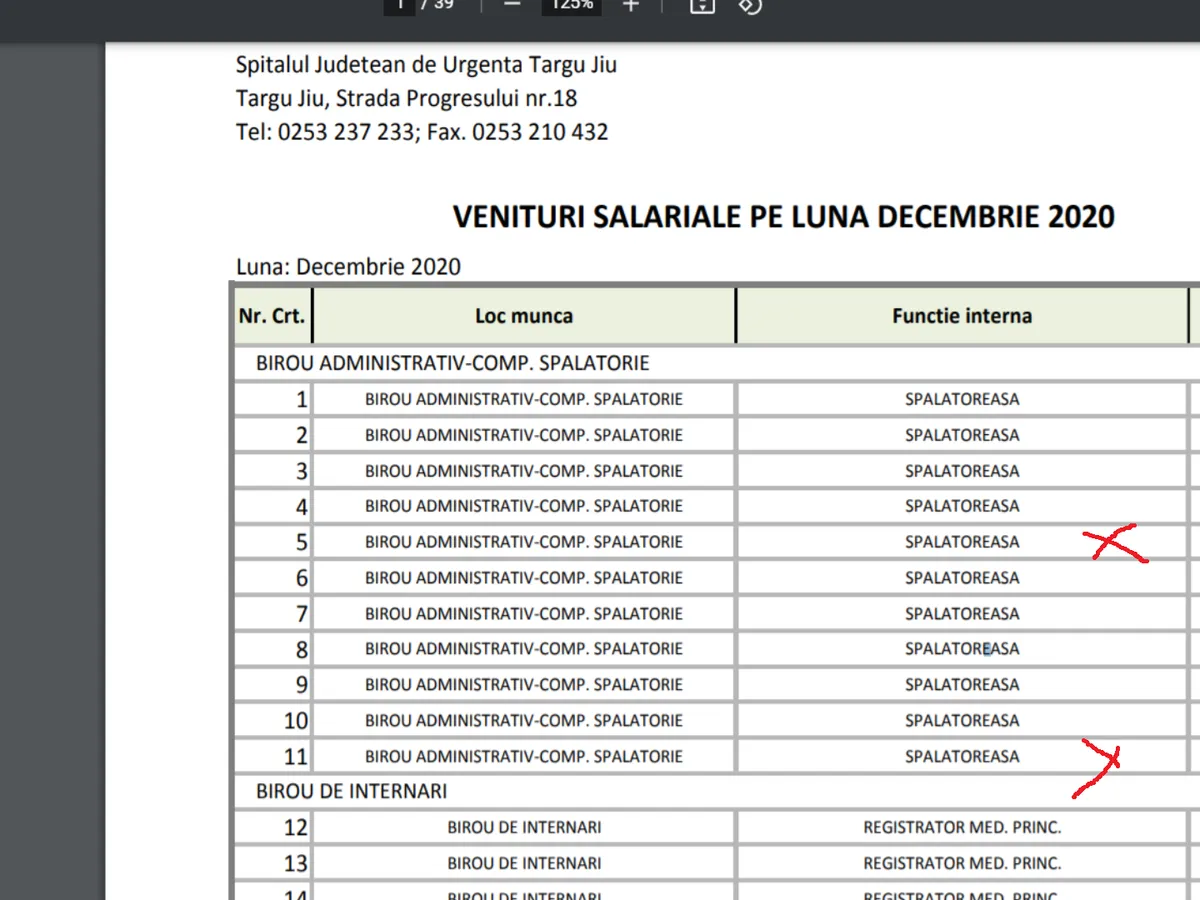
Task: Click the zoom in plus button
Action: 630,5
